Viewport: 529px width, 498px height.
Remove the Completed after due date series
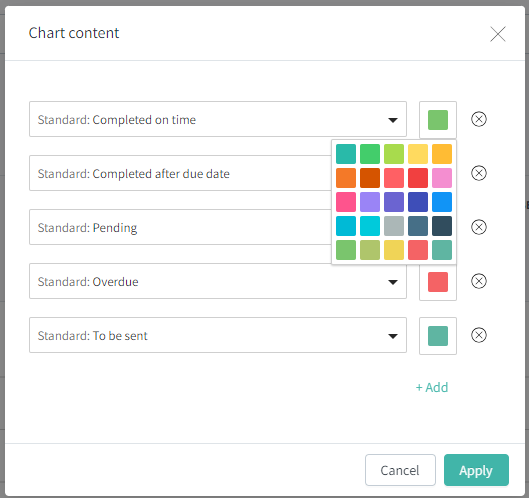[478, 173]
